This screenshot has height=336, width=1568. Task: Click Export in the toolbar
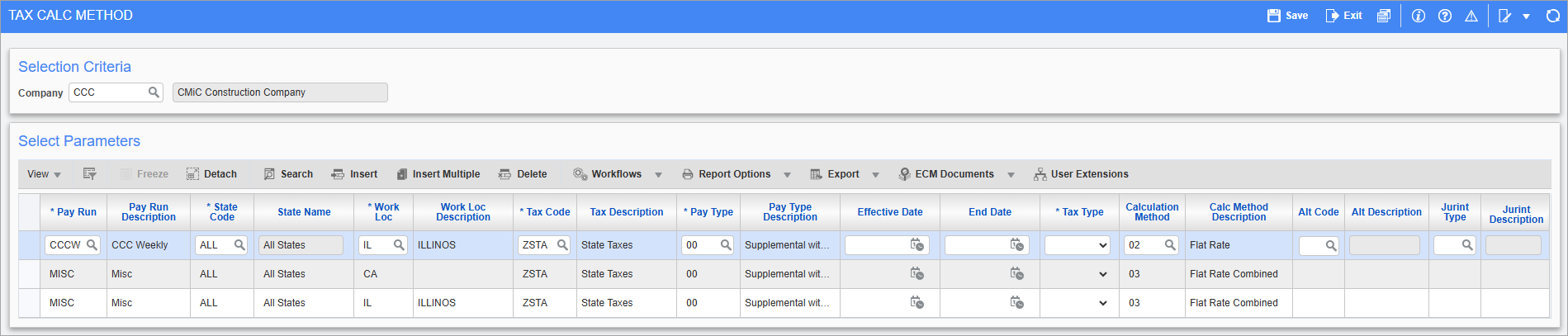click(835, 174)
